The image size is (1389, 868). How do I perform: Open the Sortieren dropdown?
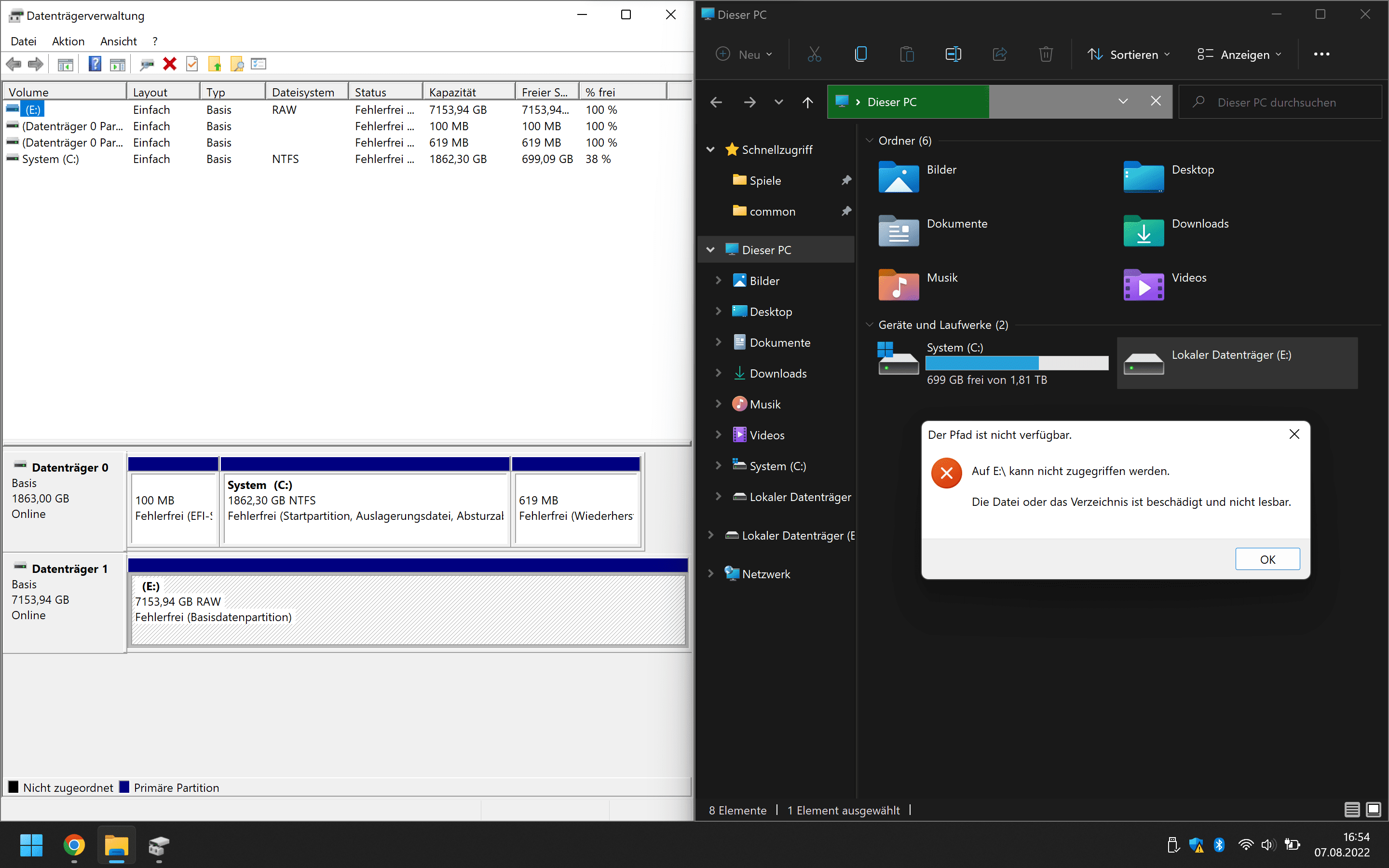[x=1128, y=54]
